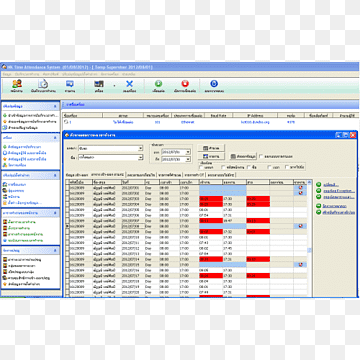The image size is (360, 360).
Task: Click the top button beside the date range
Action: pyautogui.click(x=211, y=148)
